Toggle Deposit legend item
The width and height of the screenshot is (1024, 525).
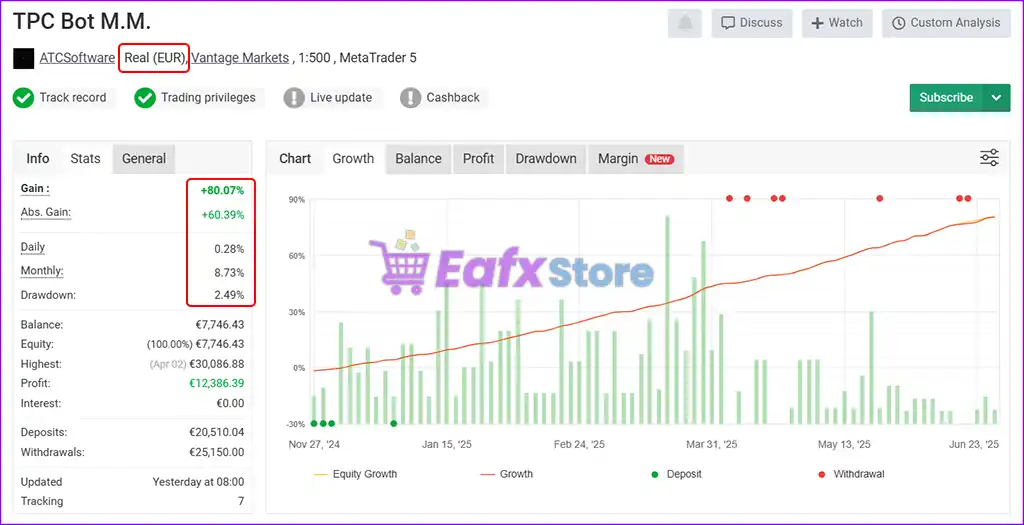coord(676,474)
